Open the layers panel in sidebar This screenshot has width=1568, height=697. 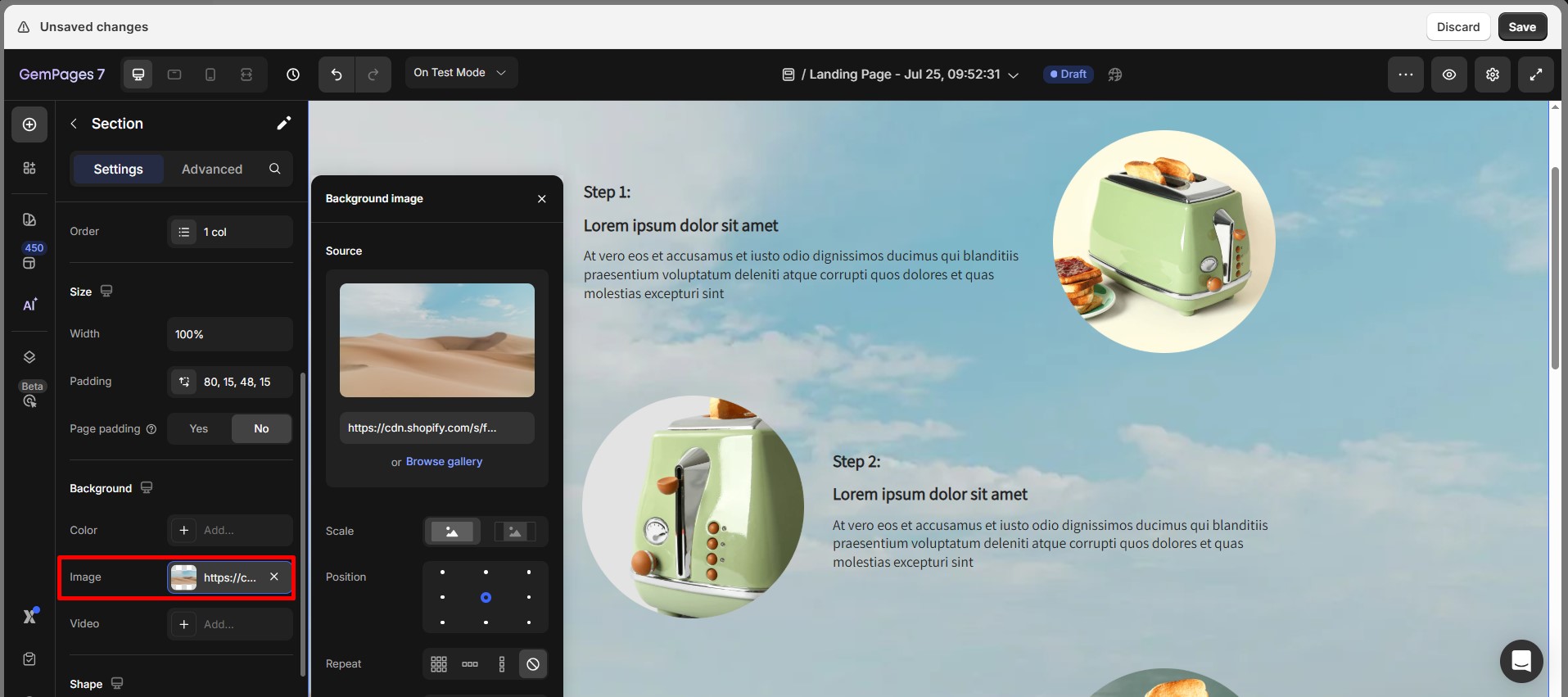29,357
